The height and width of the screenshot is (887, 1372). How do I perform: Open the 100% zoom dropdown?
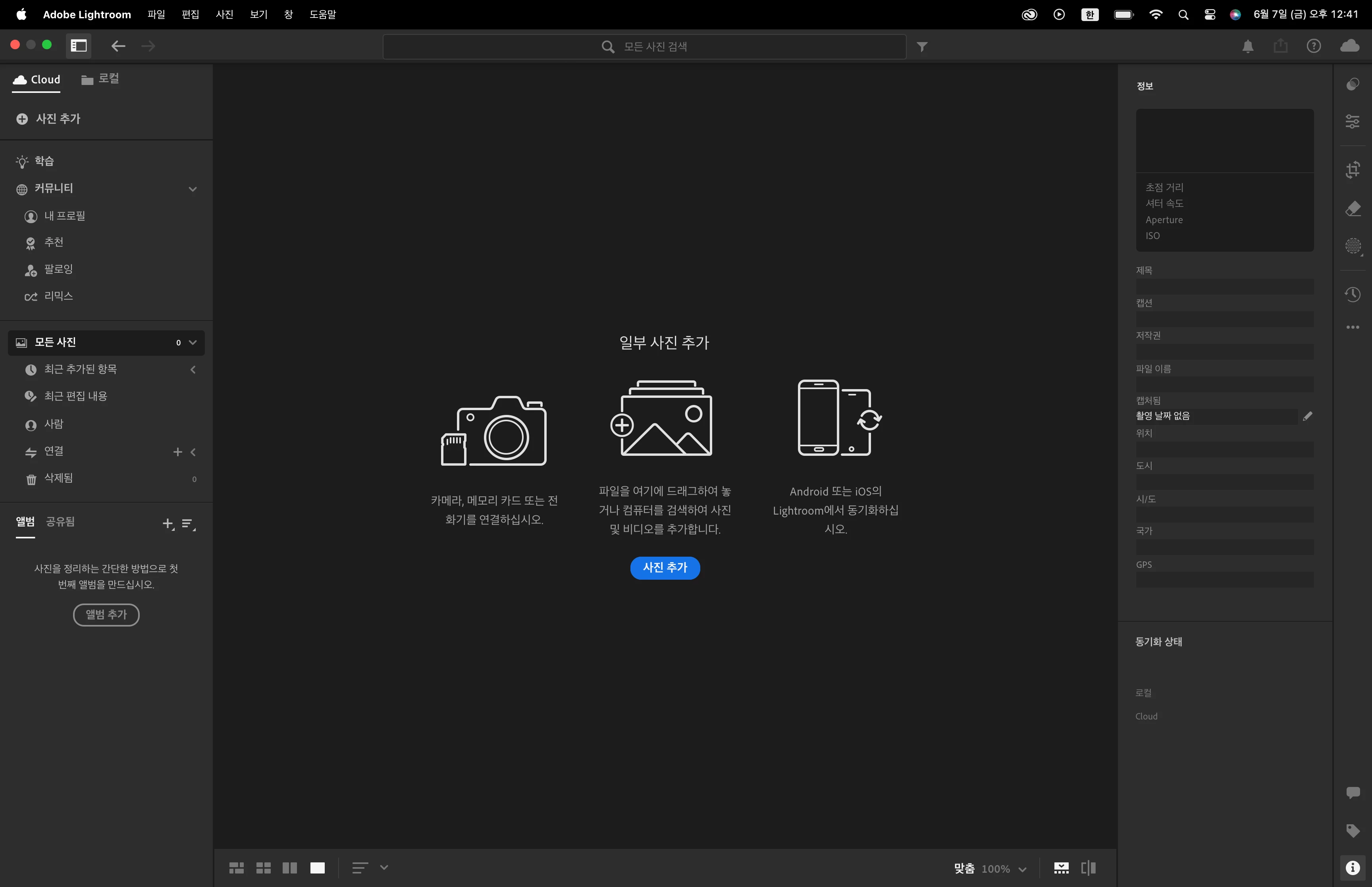[1022, 869]
